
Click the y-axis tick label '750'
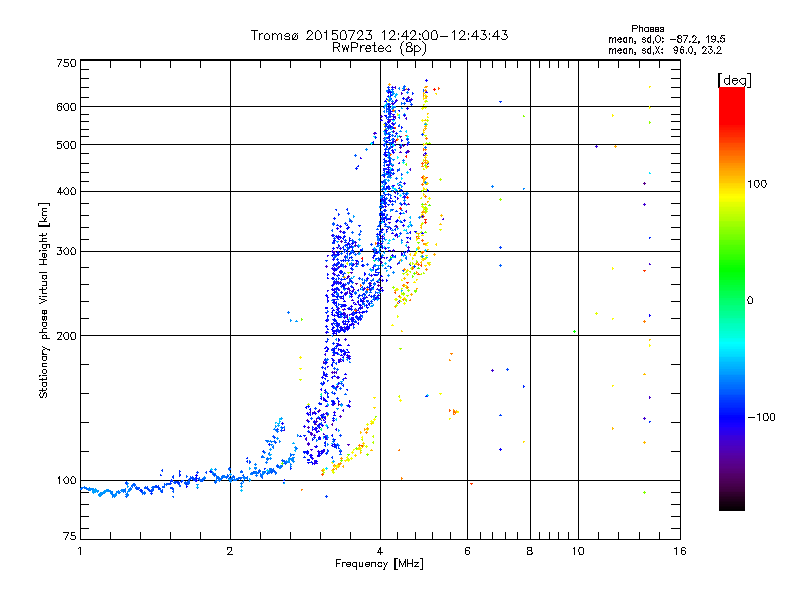tap(66, 63)
